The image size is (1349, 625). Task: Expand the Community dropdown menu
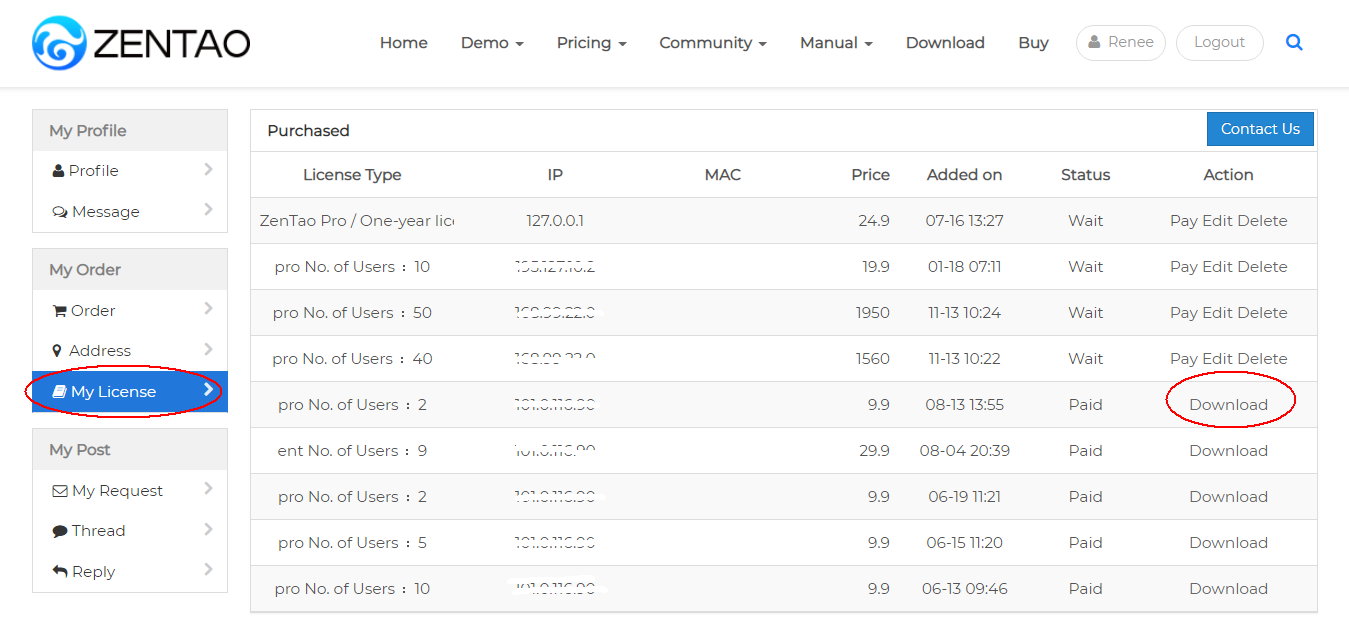[x=713, y=43]
